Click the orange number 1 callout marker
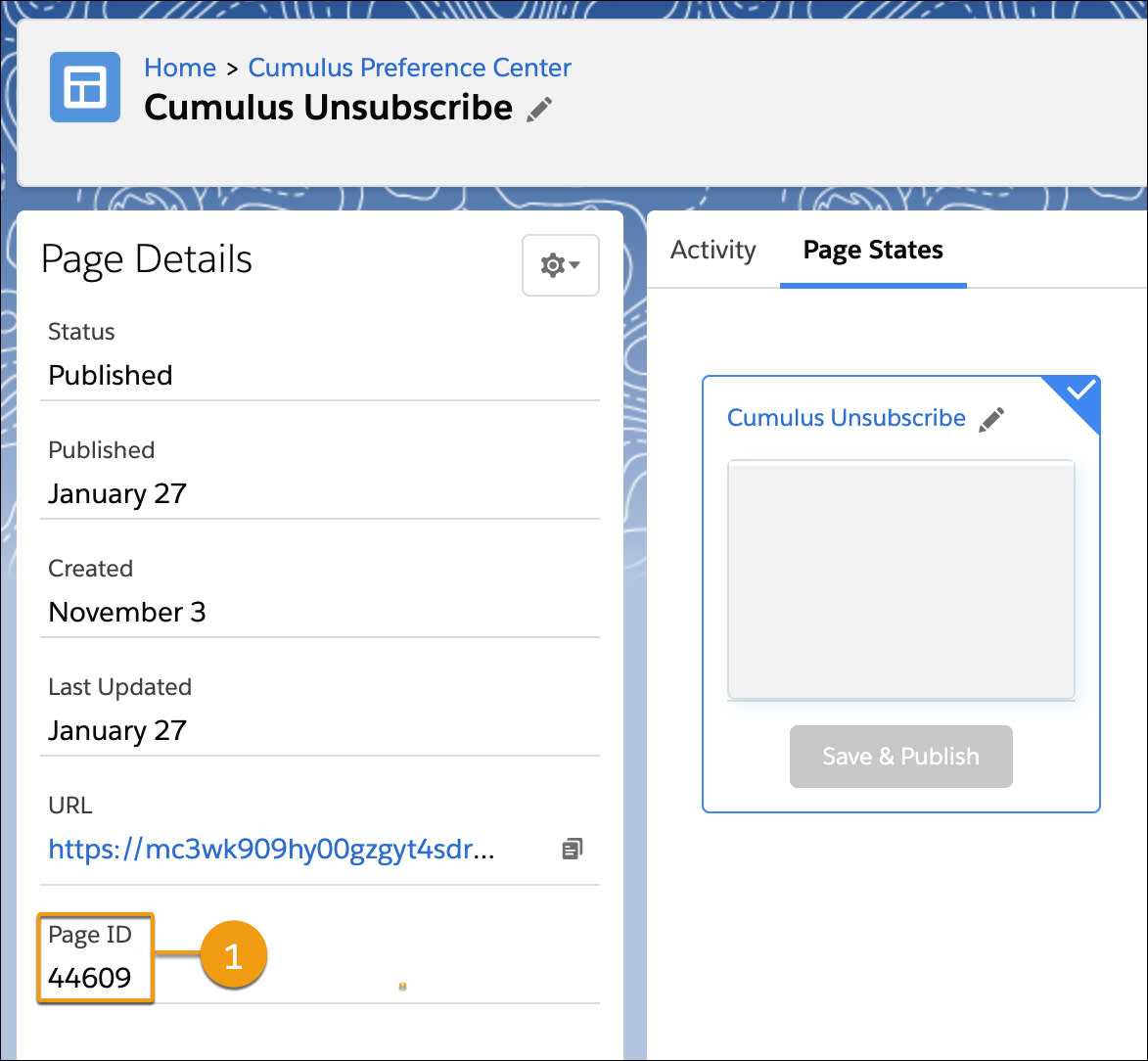The height and width of the screenshot is (1061, 1148). (x=234, y=957)
